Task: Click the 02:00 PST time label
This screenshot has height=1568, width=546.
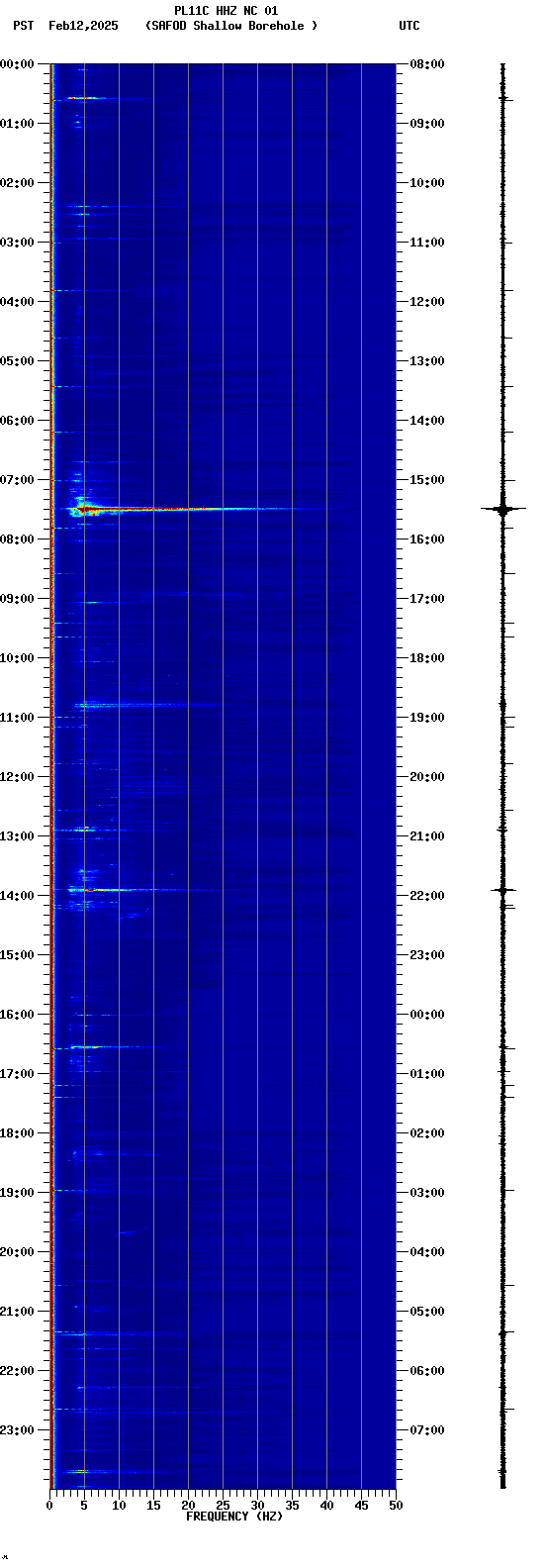Action: tap(17, 183)
